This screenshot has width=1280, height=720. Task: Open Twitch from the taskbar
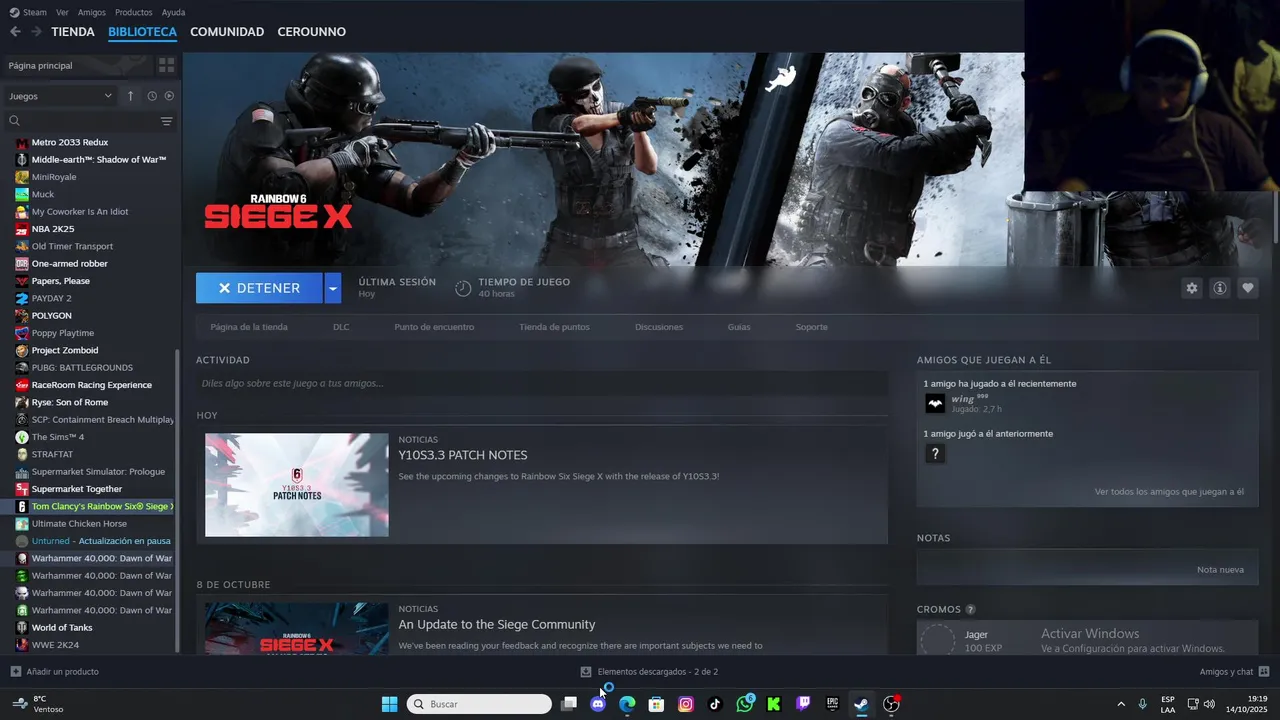click(803, 704)
